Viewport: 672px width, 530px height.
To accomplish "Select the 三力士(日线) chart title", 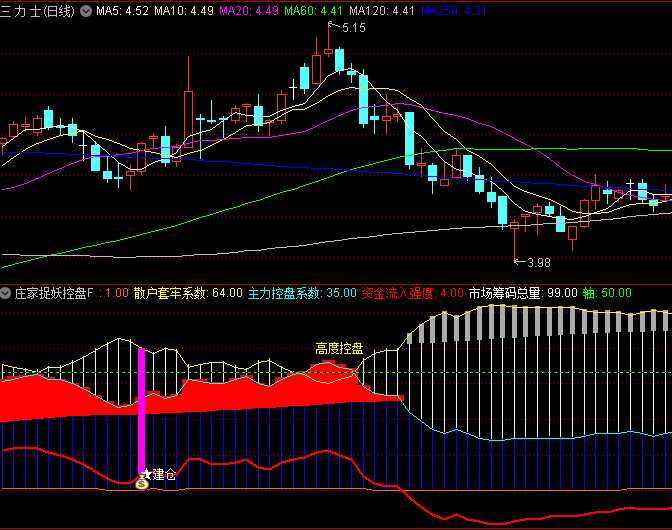I will (x=37, y=11).
